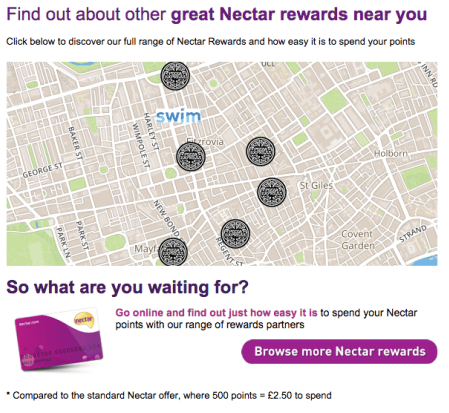Click the Holborn label on the map
This screenshot has height=413, width=449.
pyautogui.click(x=391, y=154)
